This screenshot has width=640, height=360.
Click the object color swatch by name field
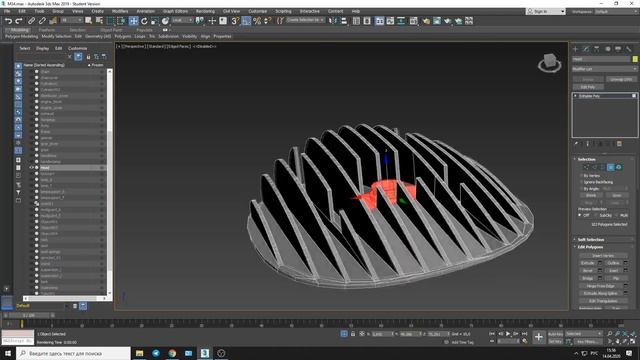coord(635,59)
